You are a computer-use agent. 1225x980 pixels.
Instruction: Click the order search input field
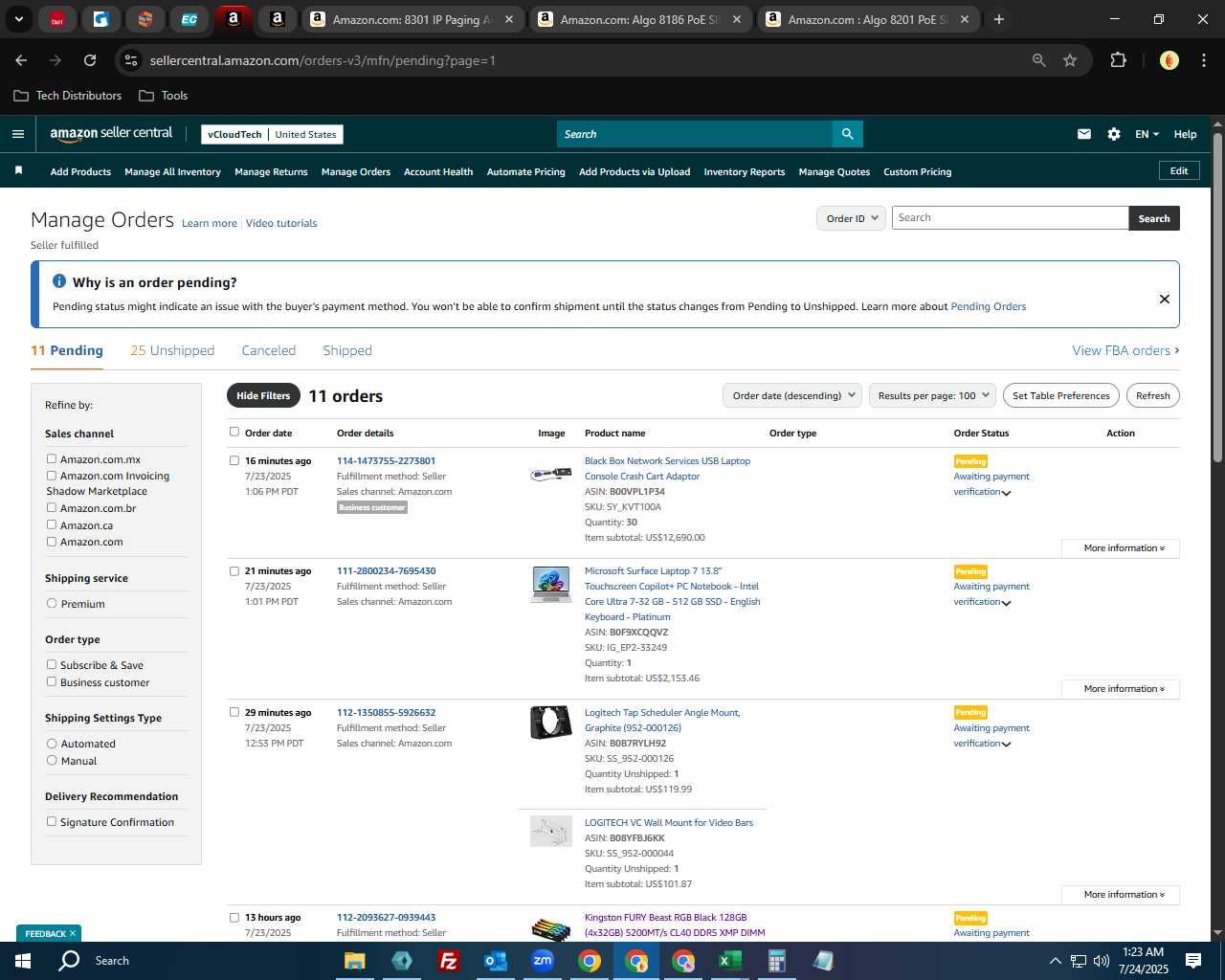1010,218
